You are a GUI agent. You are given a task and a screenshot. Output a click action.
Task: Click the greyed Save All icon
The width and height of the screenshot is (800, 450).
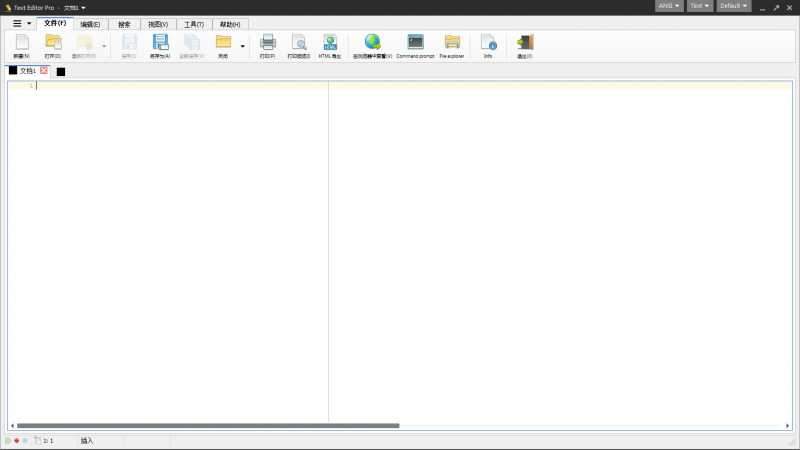192,43
